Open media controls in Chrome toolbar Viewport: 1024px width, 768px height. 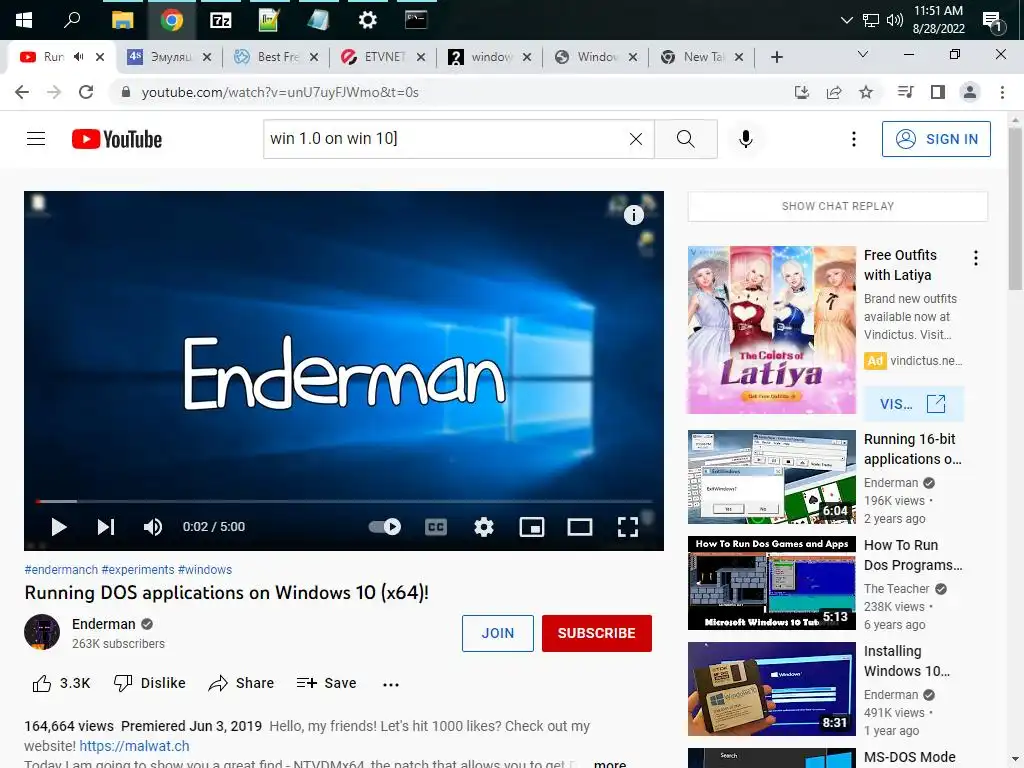tap(905, 92)
